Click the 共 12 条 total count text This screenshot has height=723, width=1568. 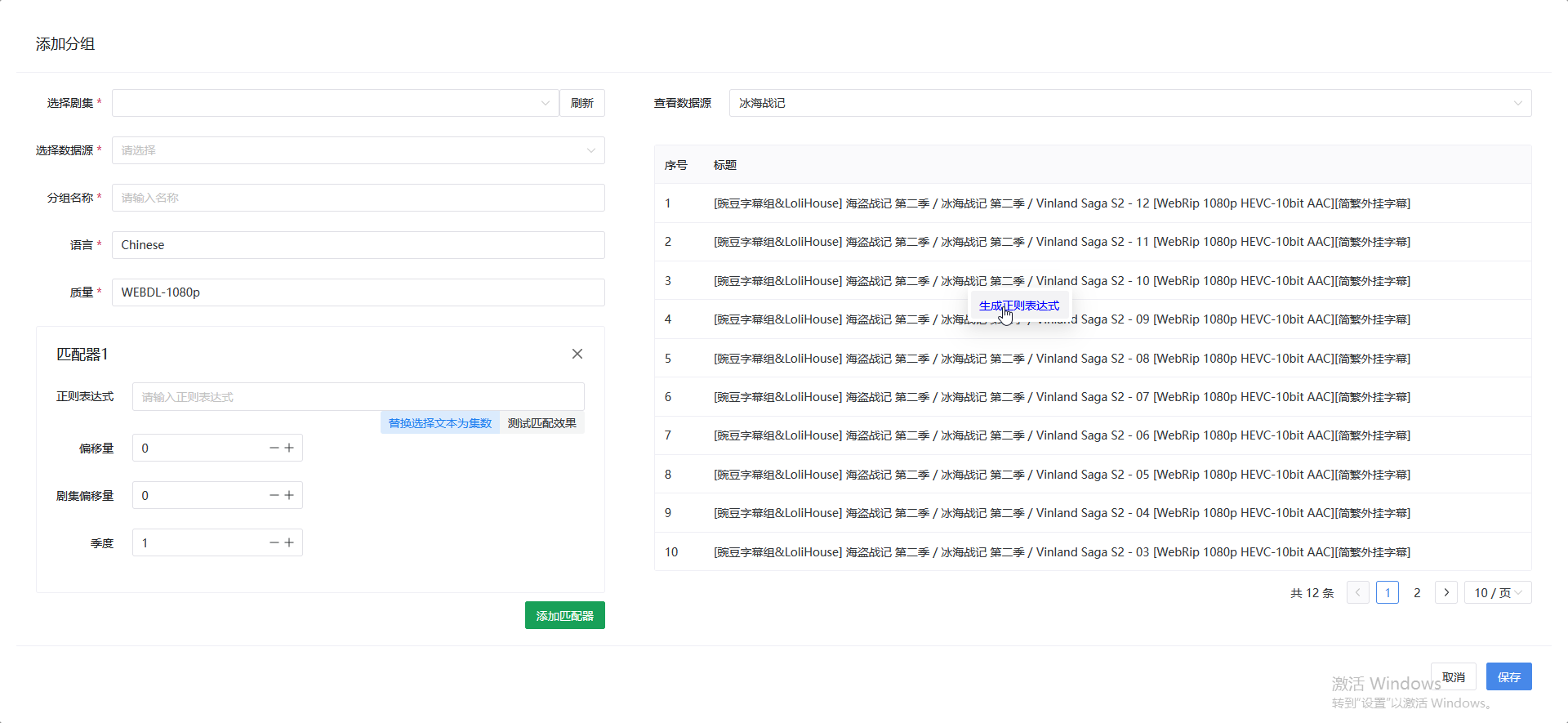click(x=1312, y=593)
